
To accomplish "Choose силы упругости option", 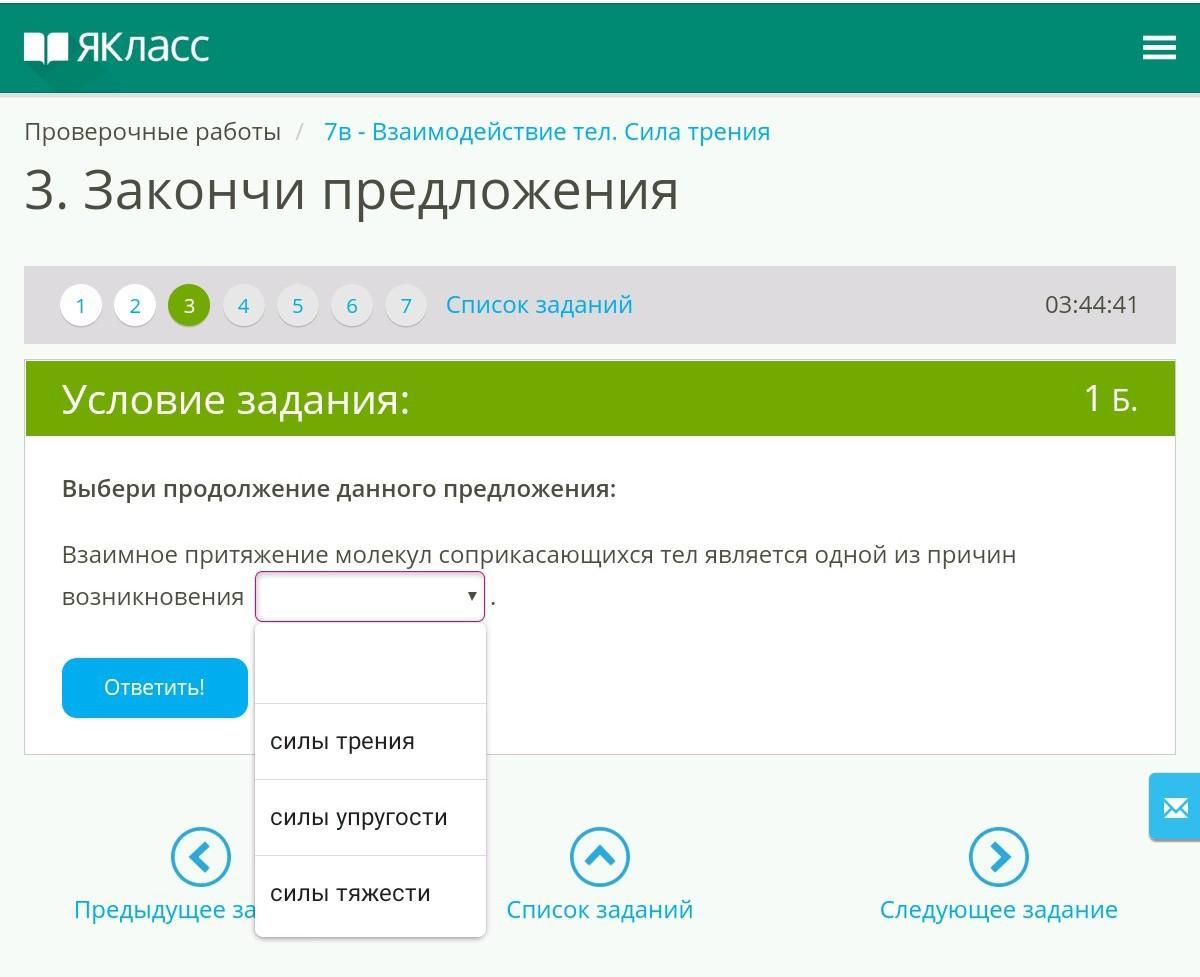I will 371,818.
